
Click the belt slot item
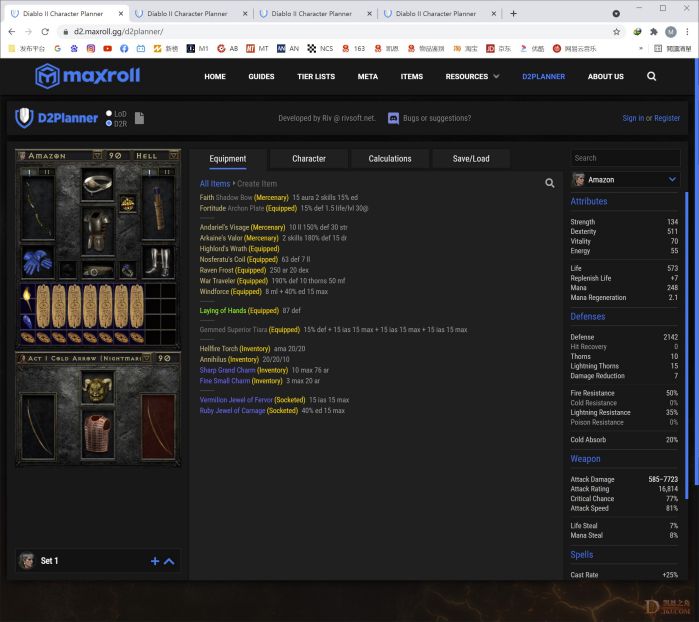click(x=98, y=270)
